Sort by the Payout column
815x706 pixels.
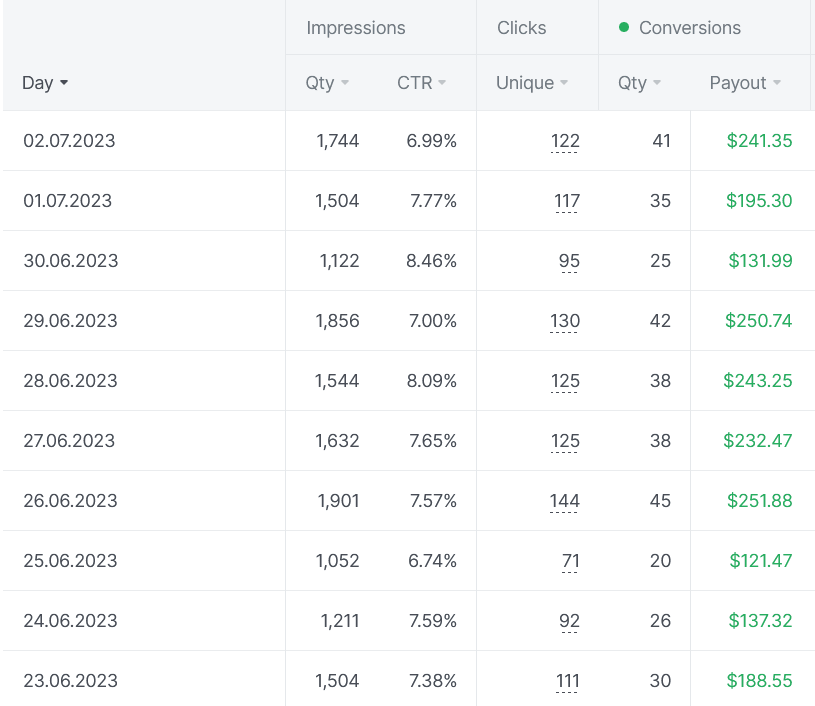coord(745,83)
